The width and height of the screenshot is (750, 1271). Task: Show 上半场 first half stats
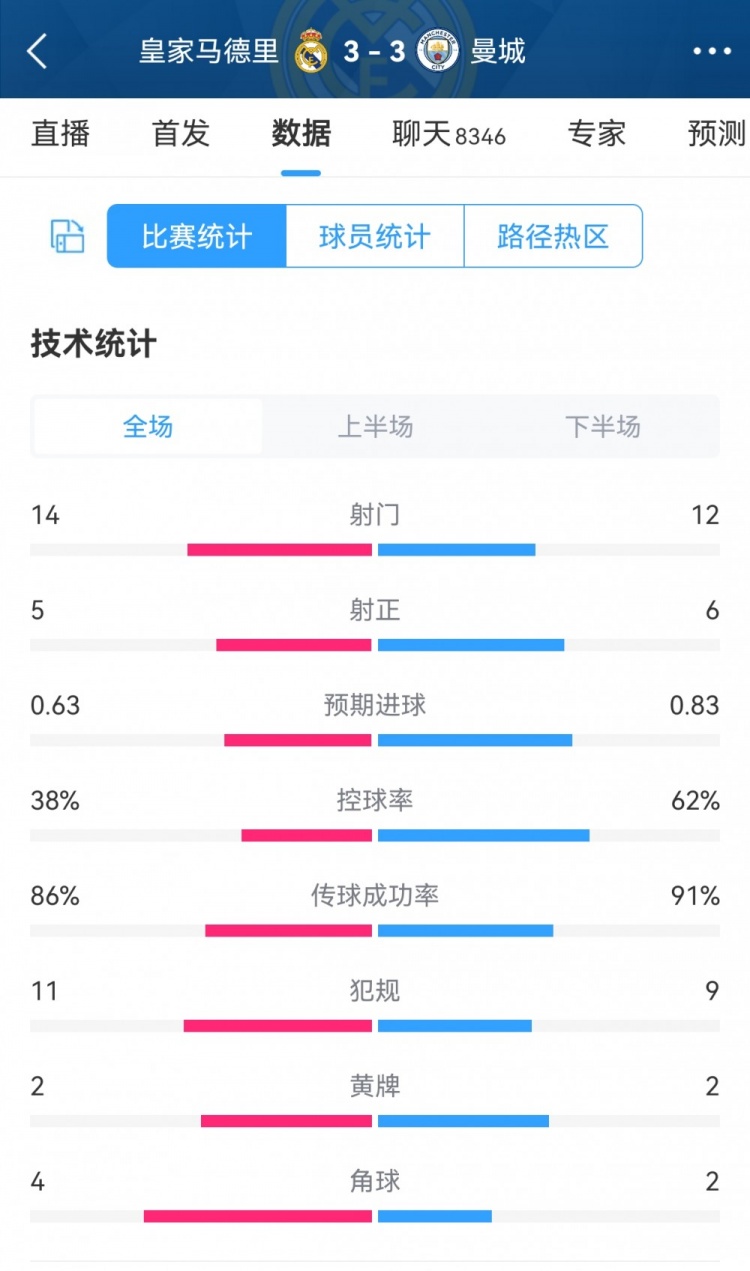tap(375, 427)
